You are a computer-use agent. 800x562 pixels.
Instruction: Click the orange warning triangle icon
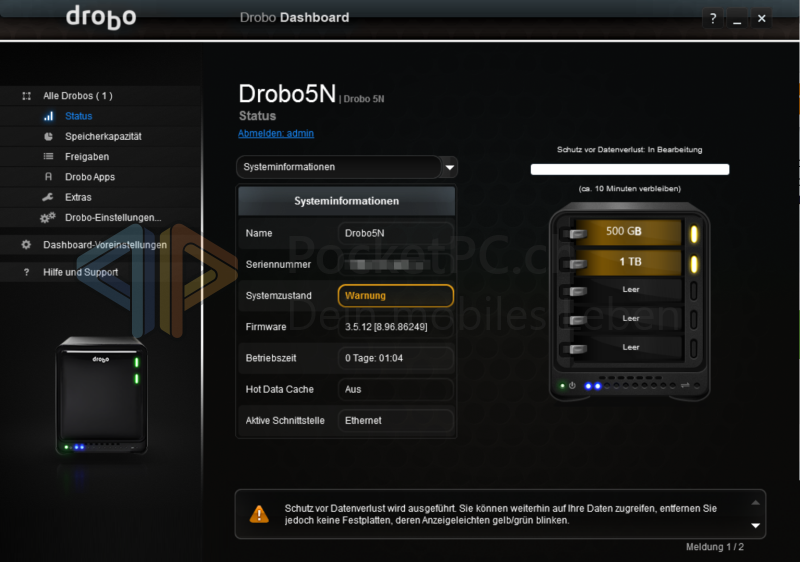click(259, 514)
